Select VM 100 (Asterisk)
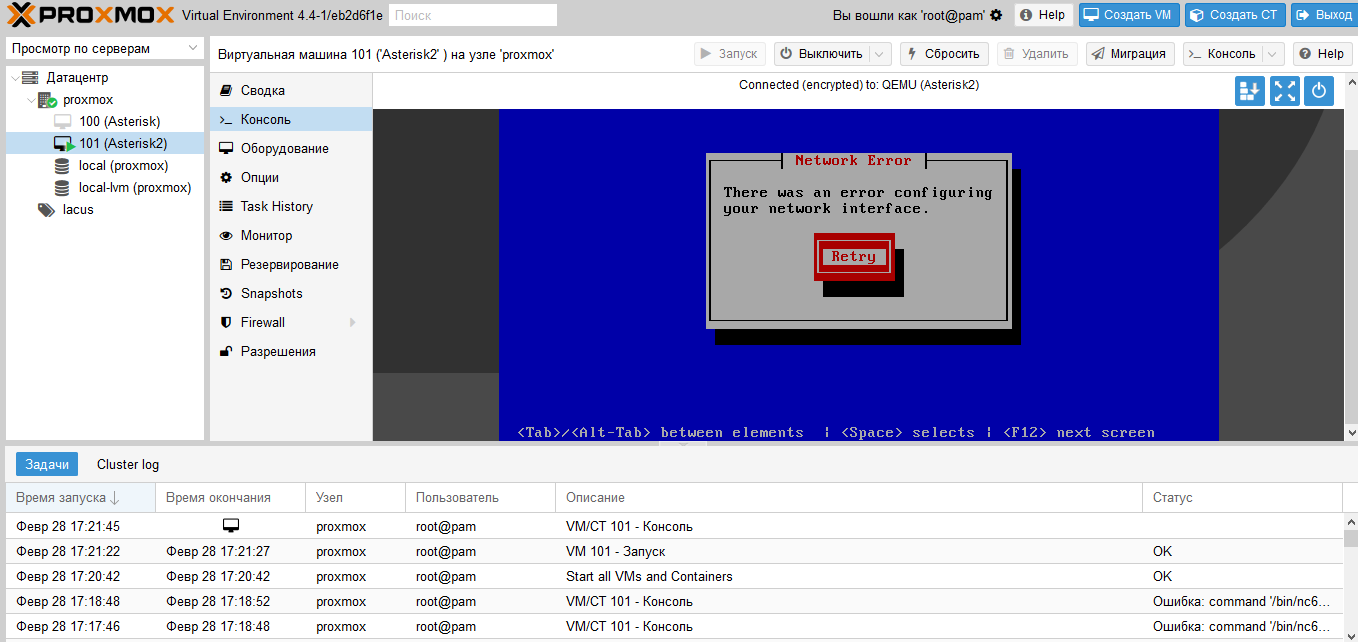The height and width of the screenshot is (642, 1358). (x=119, y=121)
